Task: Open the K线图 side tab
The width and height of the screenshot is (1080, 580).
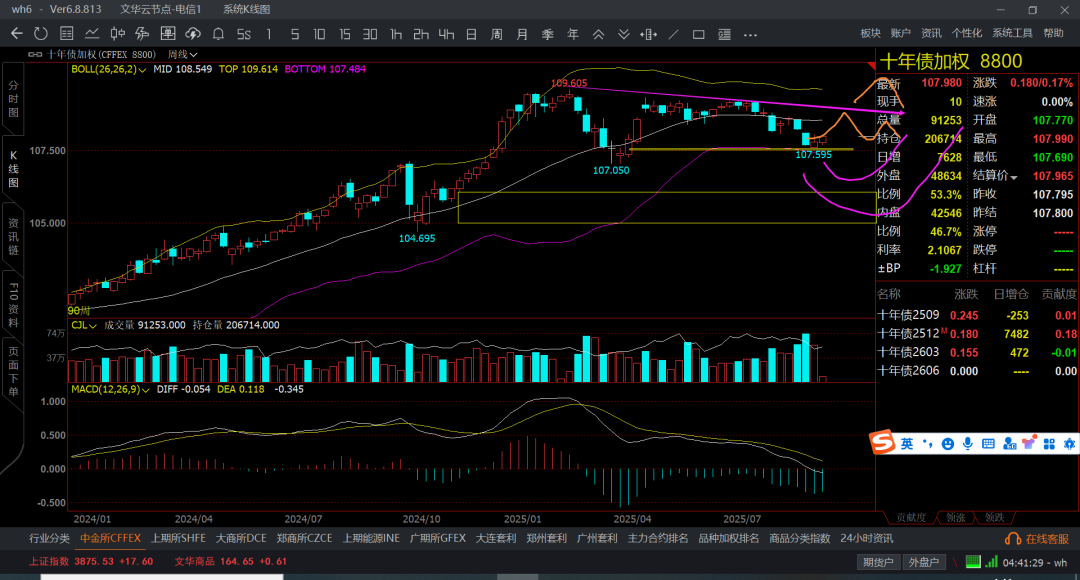Action: 13,169
